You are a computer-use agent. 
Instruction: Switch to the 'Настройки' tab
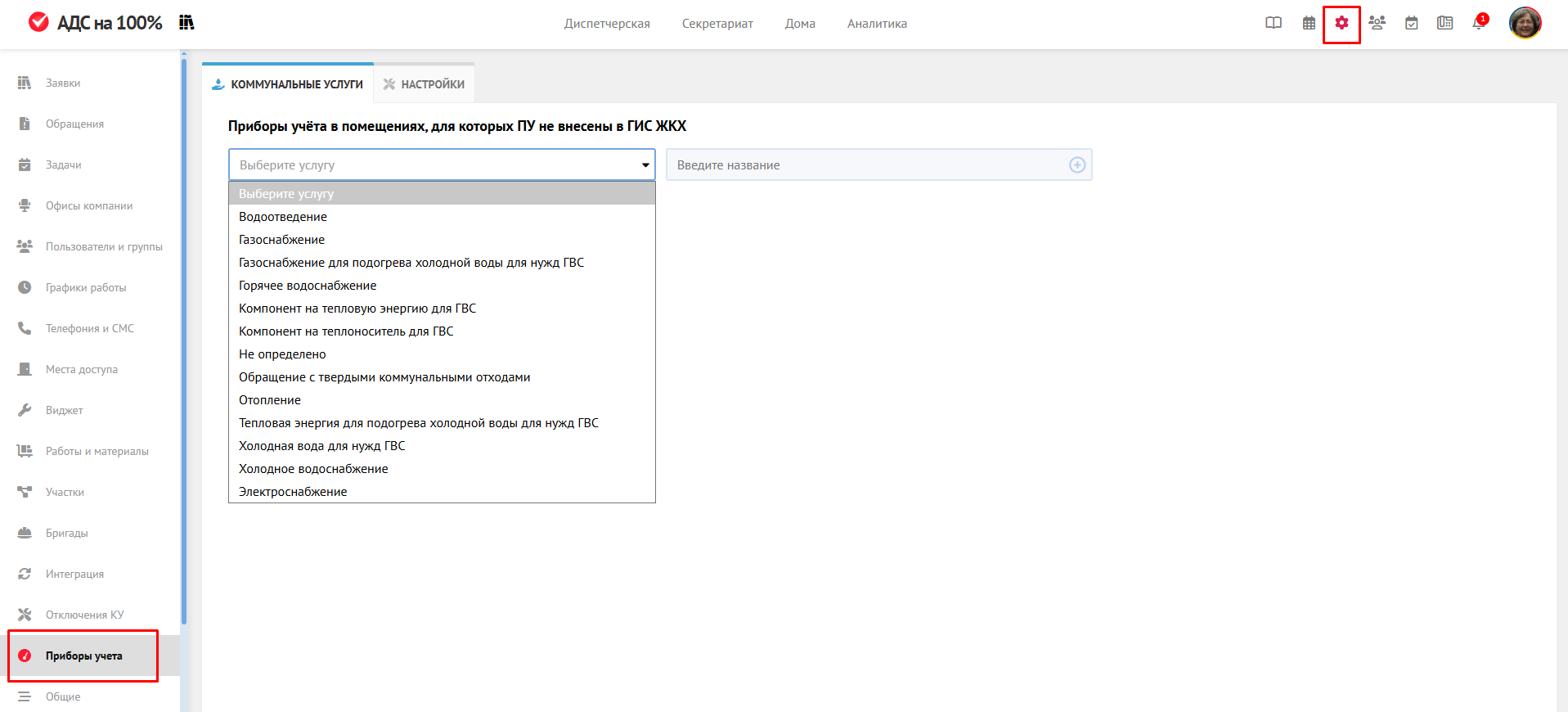pos(424,84)
